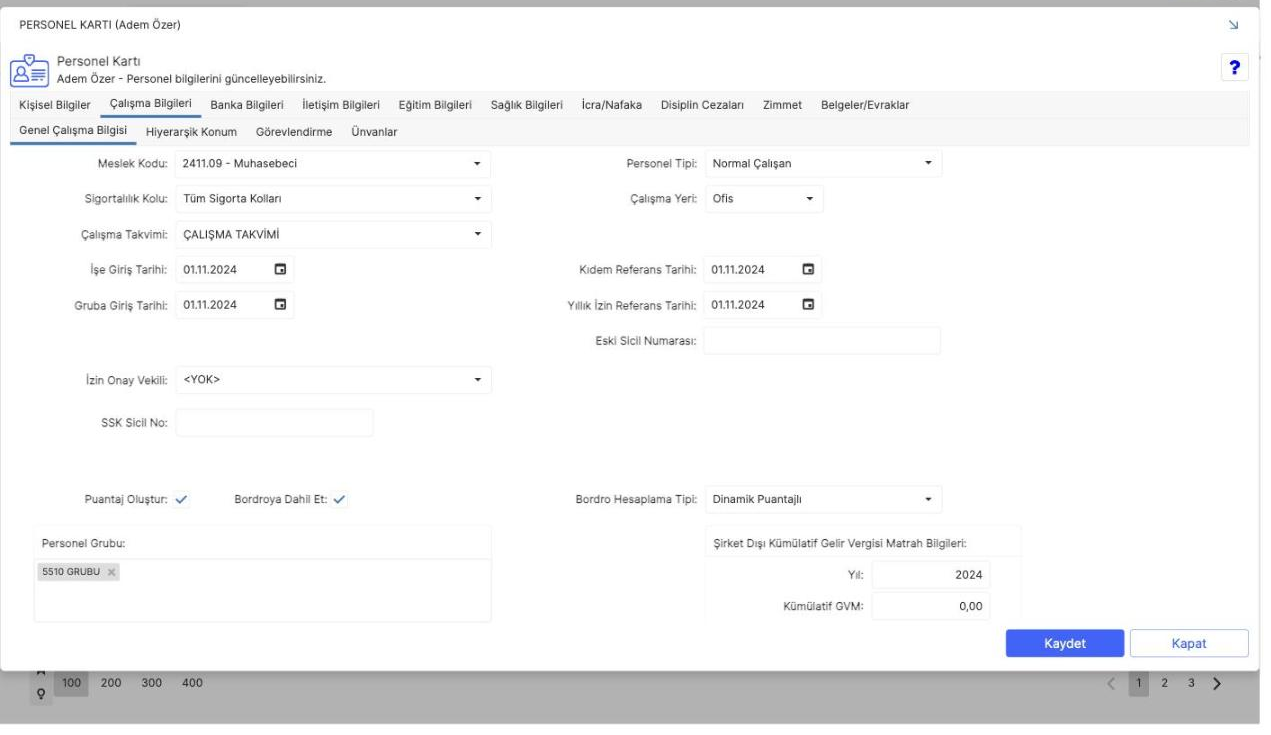Expand the Çalışma Yeri dropdown

tap(809, 198)
